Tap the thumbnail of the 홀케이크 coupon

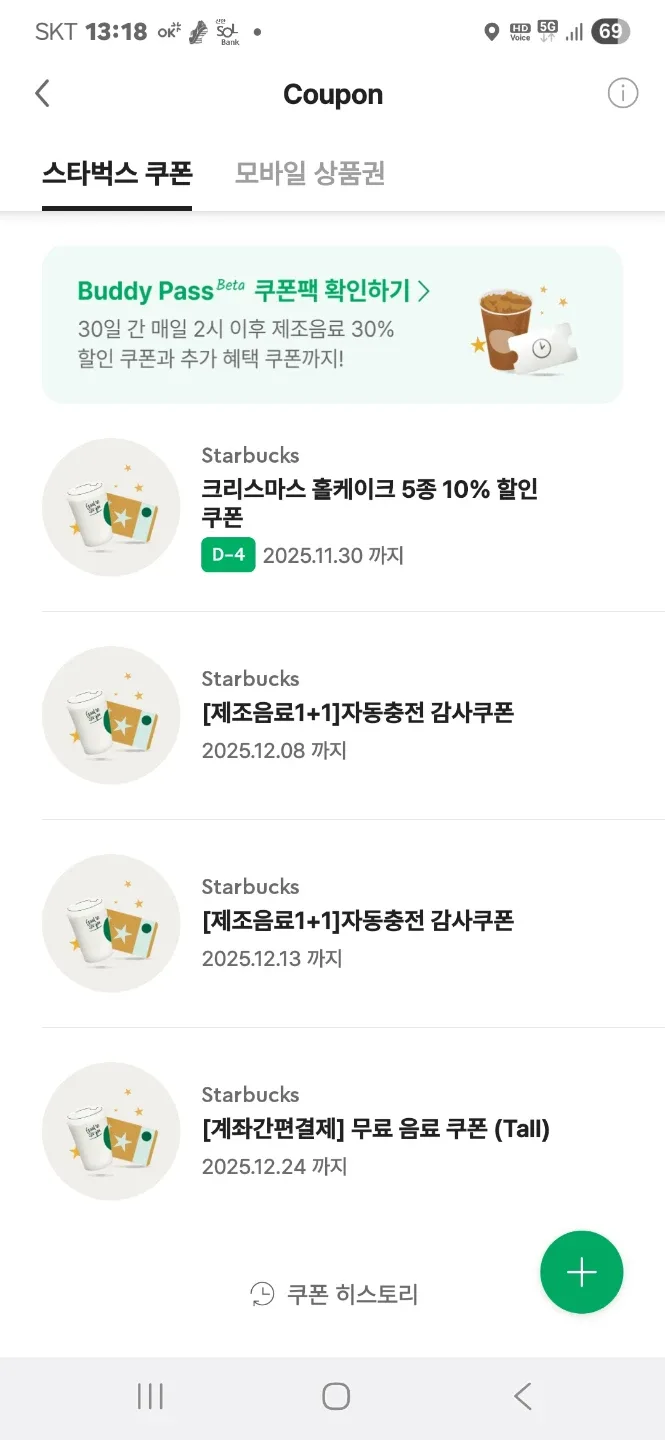tap(110, 507)
